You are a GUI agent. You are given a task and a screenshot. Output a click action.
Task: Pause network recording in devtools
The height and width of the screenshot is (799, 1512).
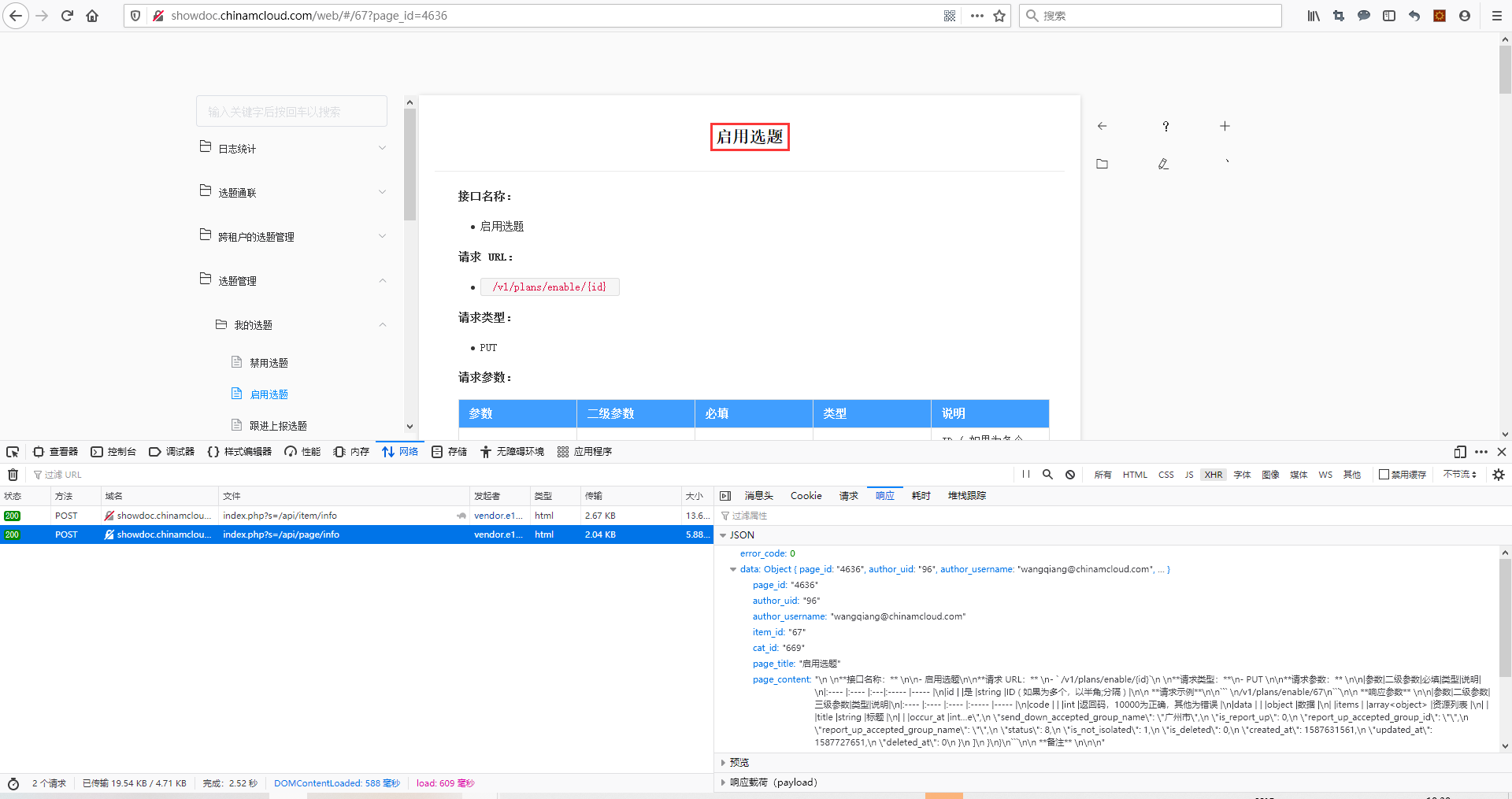[1025, 475]
